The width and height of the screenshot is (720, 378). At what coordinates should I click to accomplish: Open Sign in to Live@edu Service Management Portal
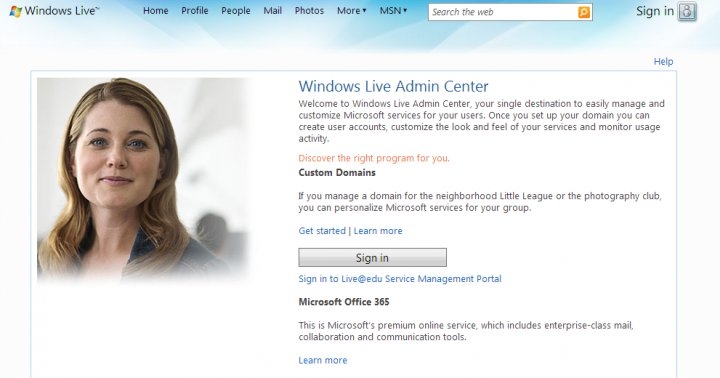400,279
